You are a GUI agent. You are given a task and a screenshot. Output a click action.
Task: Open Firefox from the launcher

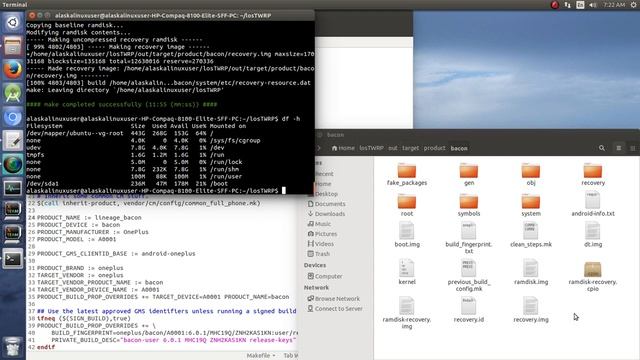click(13, 69)
